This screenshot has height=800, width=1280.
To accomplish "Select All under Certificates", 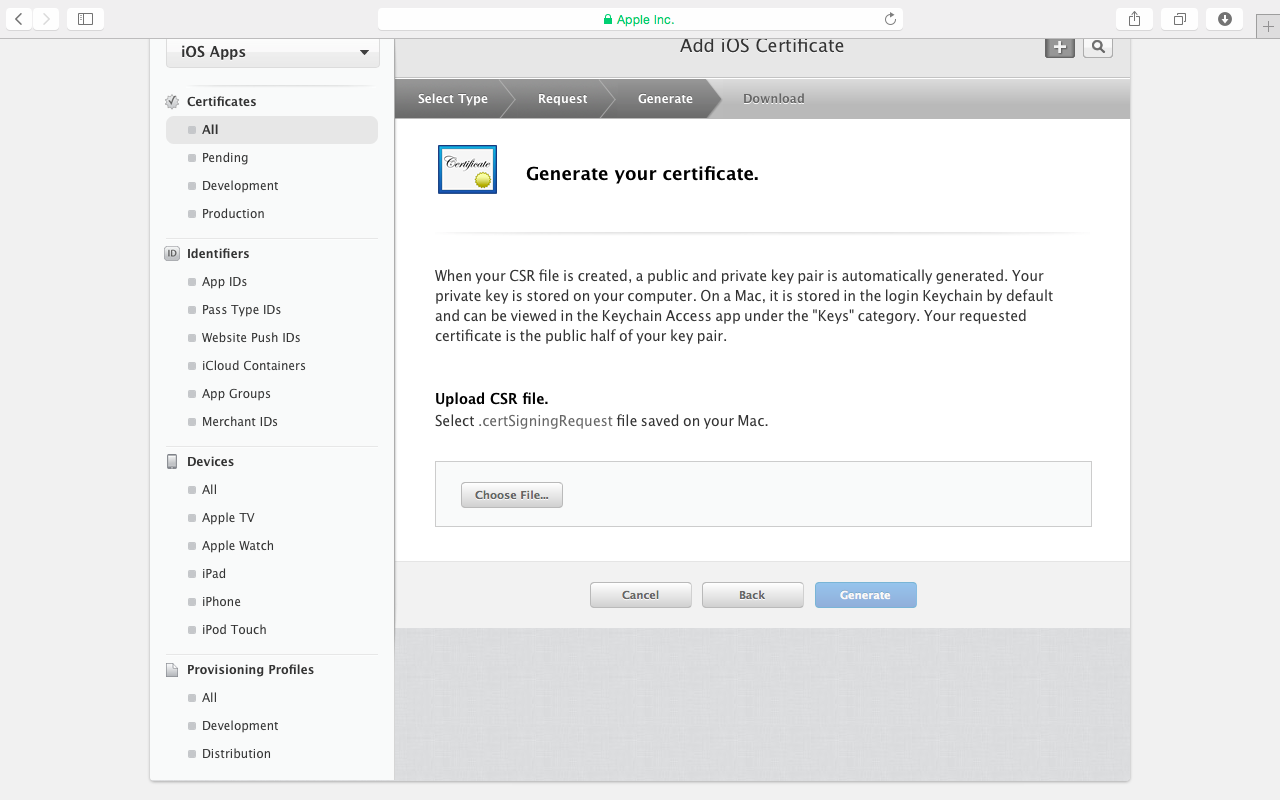I will coord(272,130).
